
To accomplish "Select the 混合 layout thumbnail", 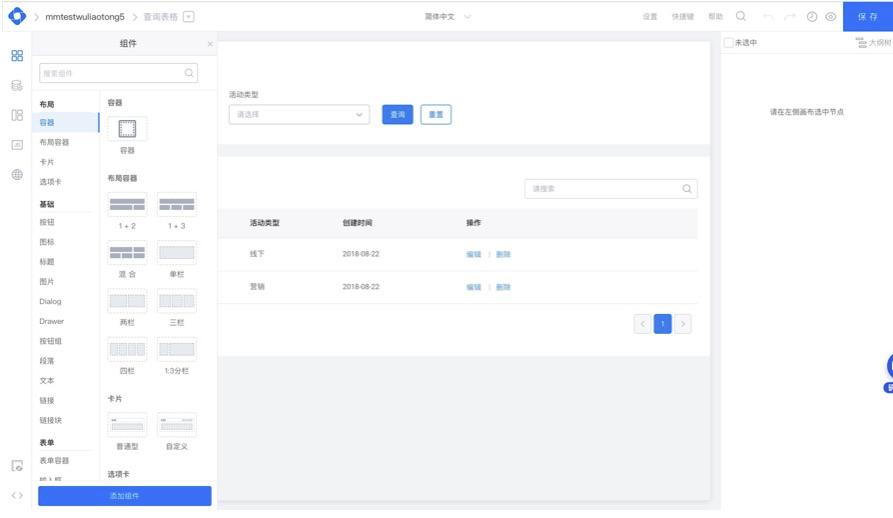I will (127, 252).
